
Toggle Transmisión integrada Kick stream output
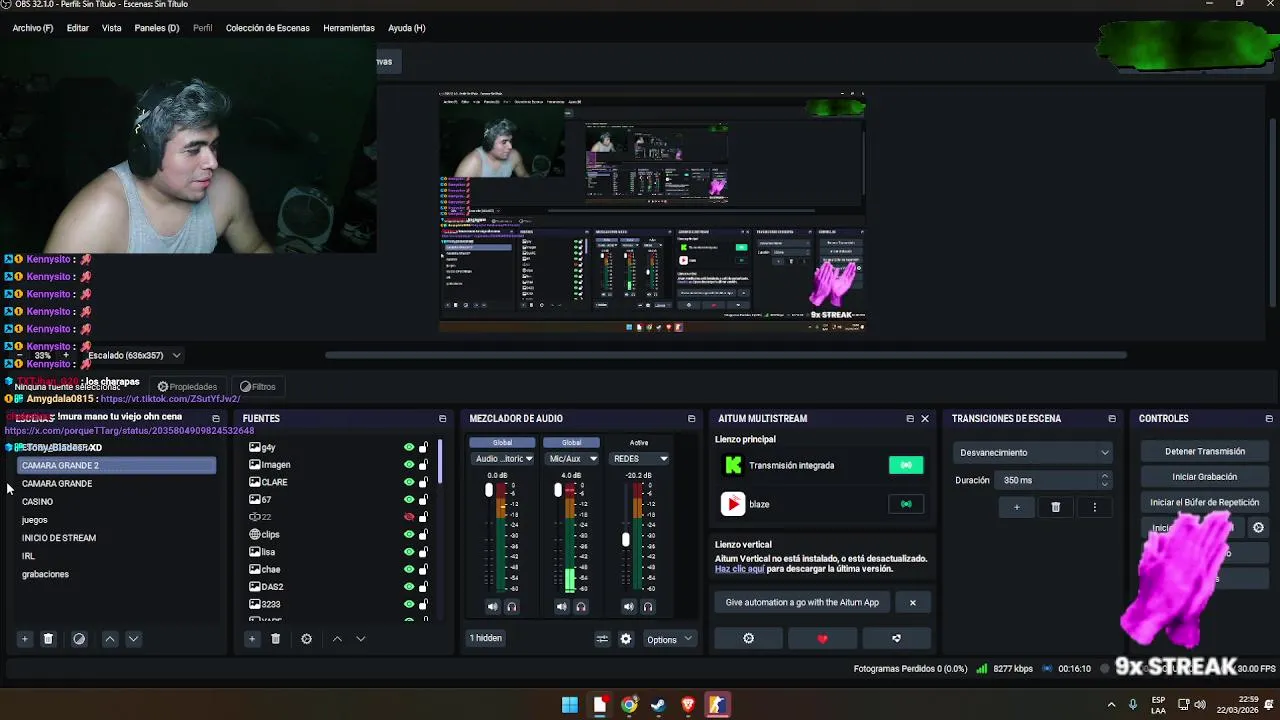906,465
